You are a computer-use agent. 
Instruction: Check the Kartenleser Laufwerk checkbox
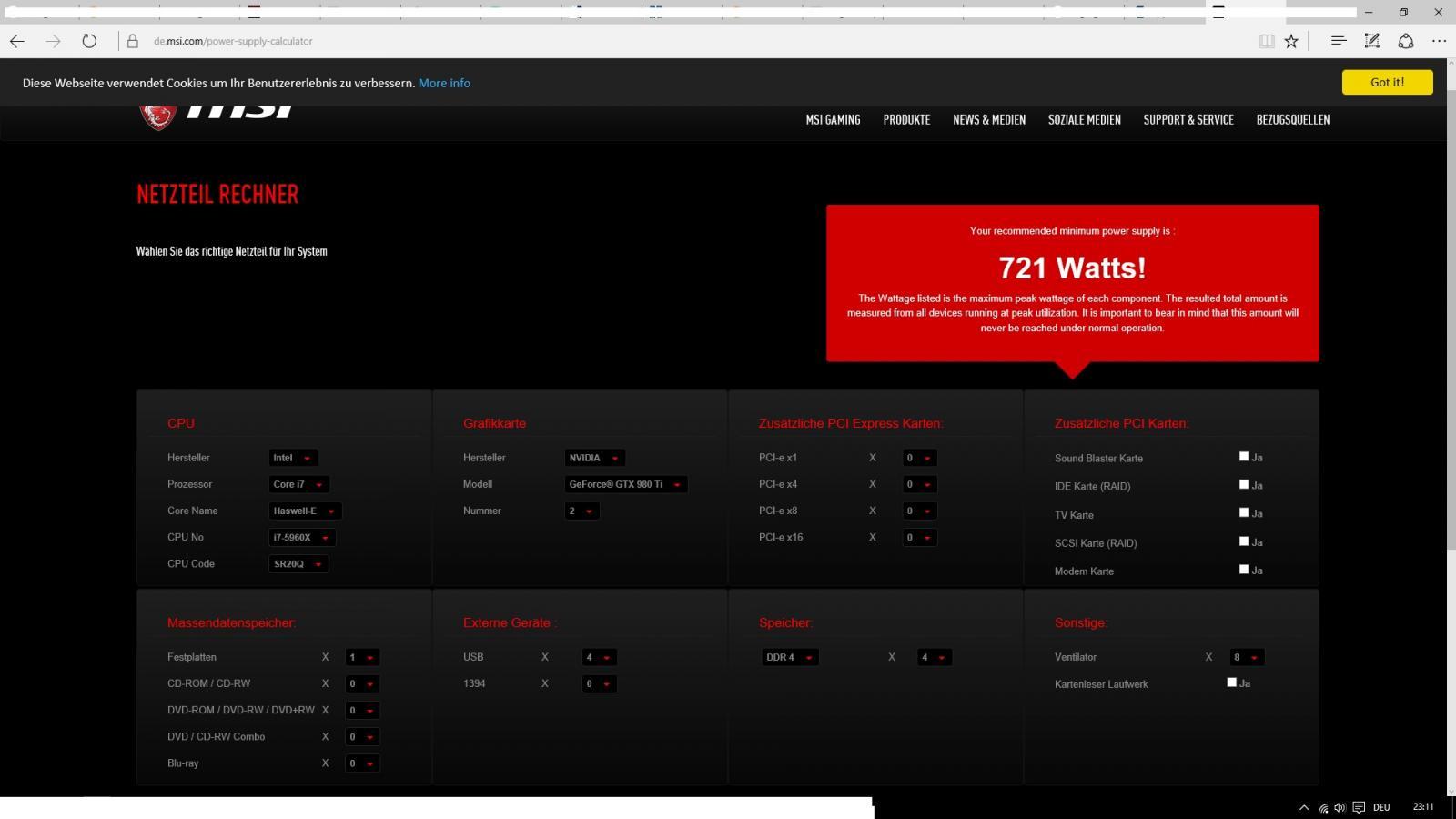tap(1232, 682)
